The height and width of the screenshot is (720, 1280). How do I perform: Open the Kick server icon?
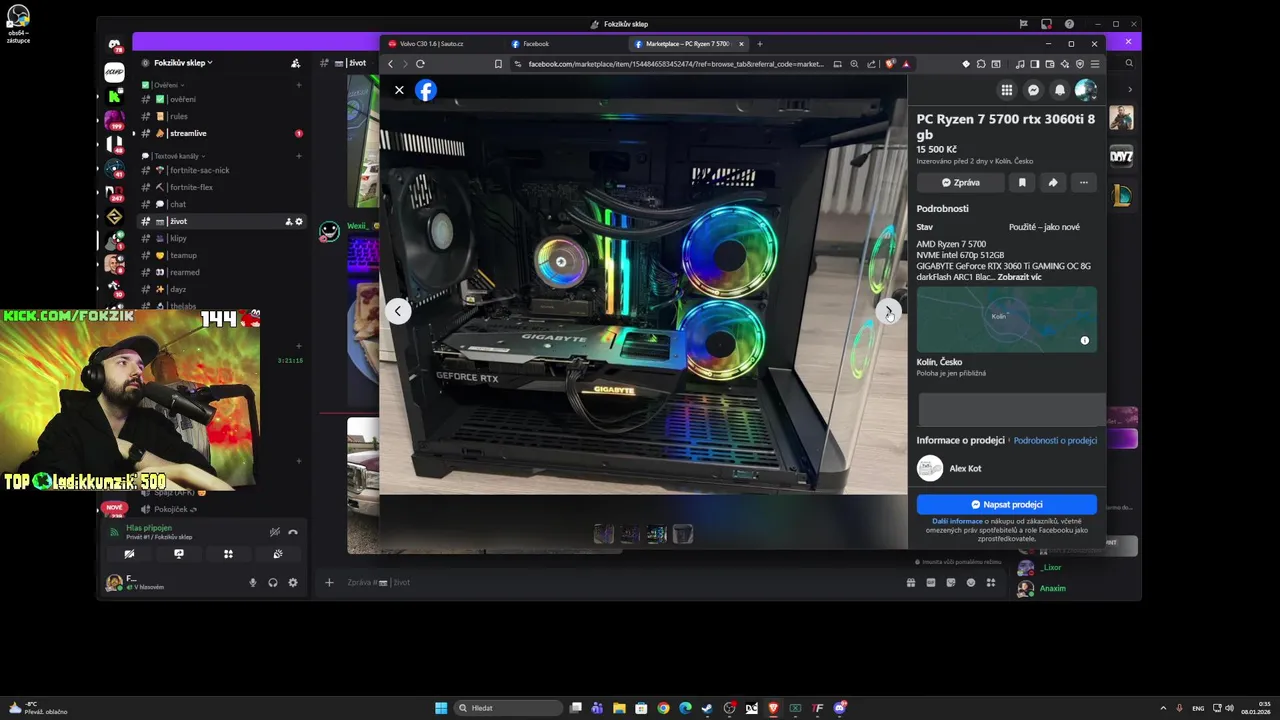click(x=115, y=96)
